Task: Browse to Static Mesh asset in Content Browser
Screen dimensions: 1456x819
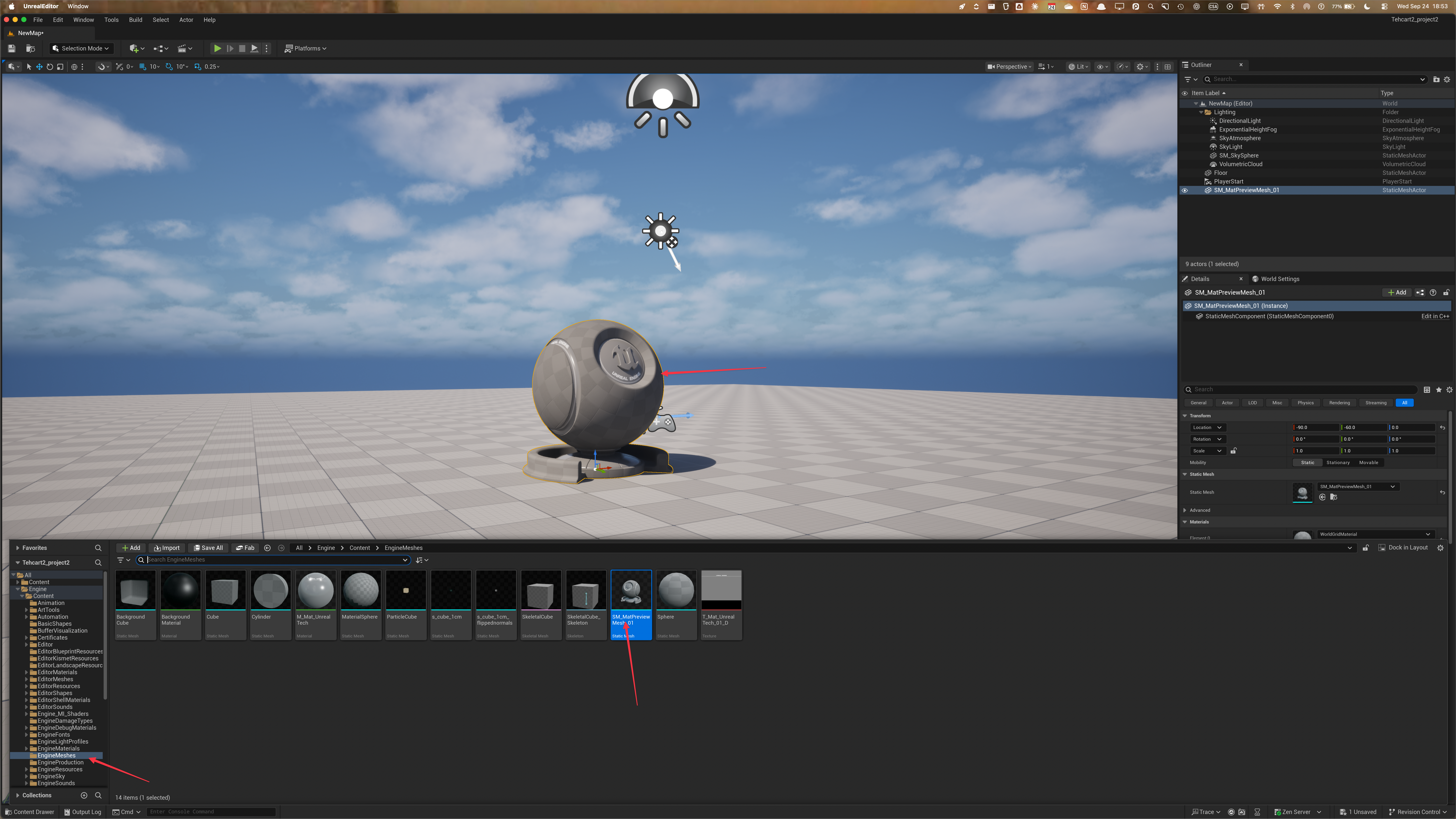Action: tap(1334, 497)
